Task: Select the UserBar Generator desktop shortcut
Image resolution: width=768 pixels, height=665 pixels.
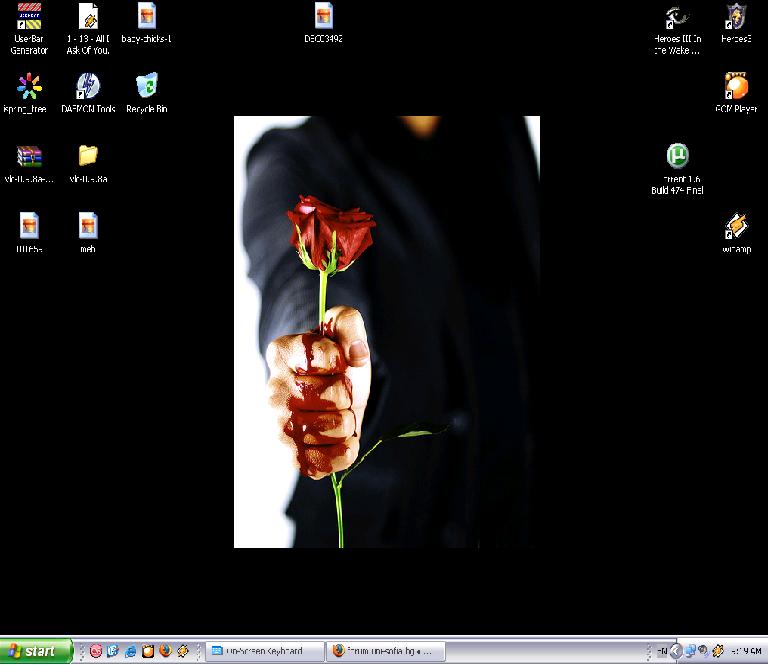Action: [x=29, y=18]
